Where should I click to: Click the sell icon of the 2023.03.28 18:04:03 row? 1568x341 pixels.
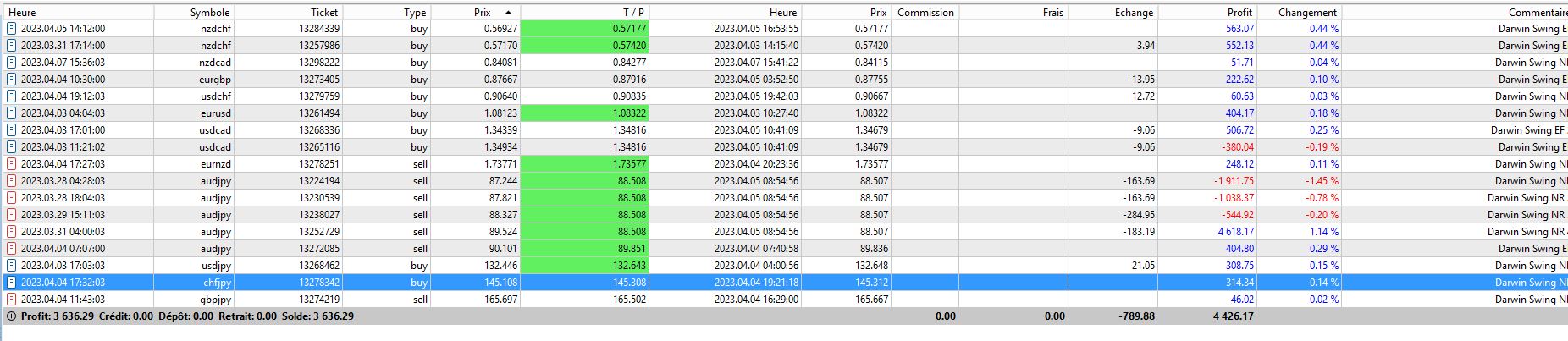point(12,198)
